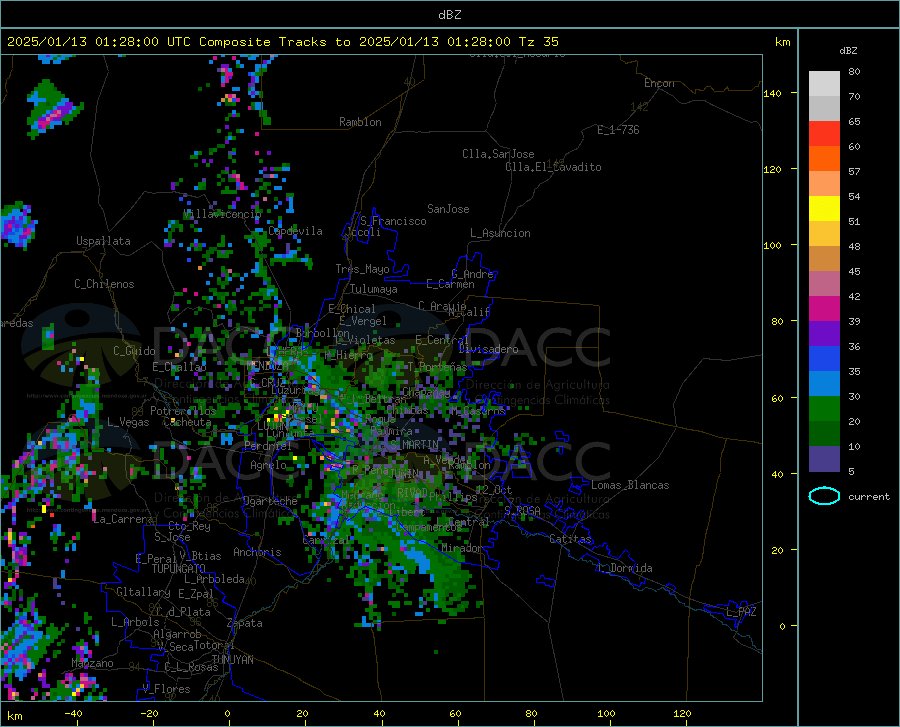Click the Villavicencio map label
Screen dimensions: 900x727
point(223,214)
